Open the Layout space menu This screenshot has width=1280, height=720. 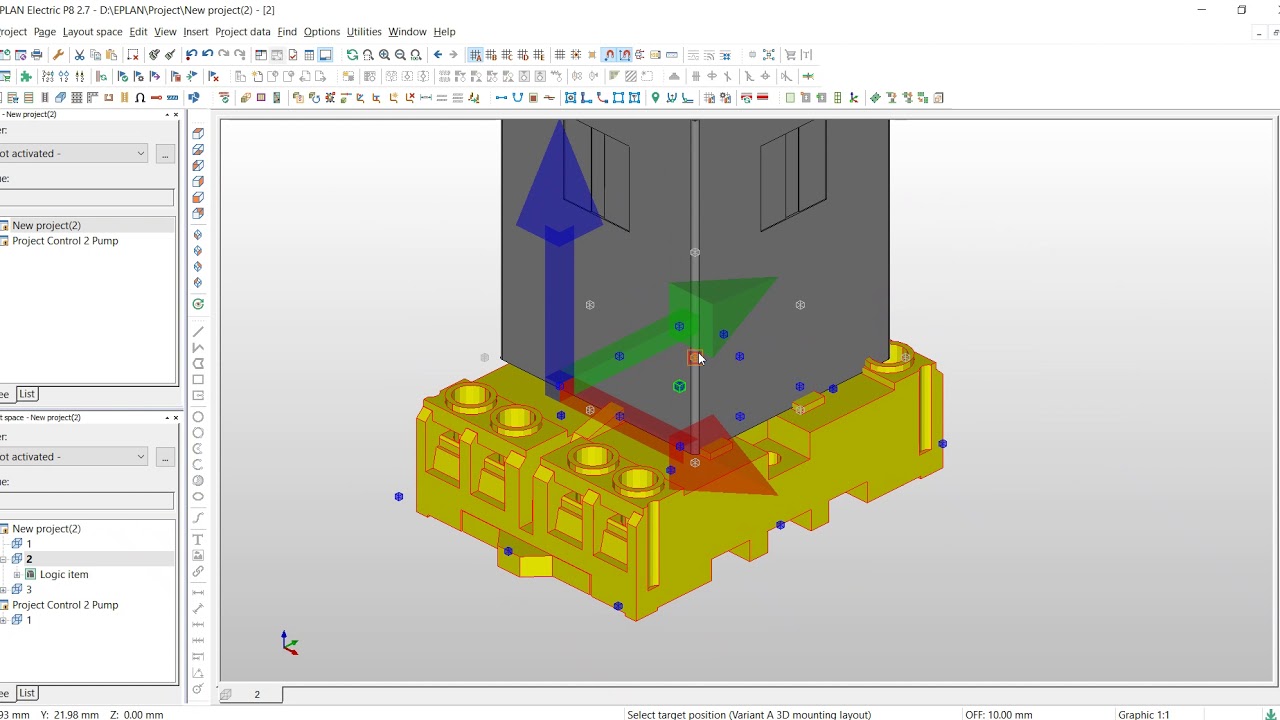(x=92, y=32)
